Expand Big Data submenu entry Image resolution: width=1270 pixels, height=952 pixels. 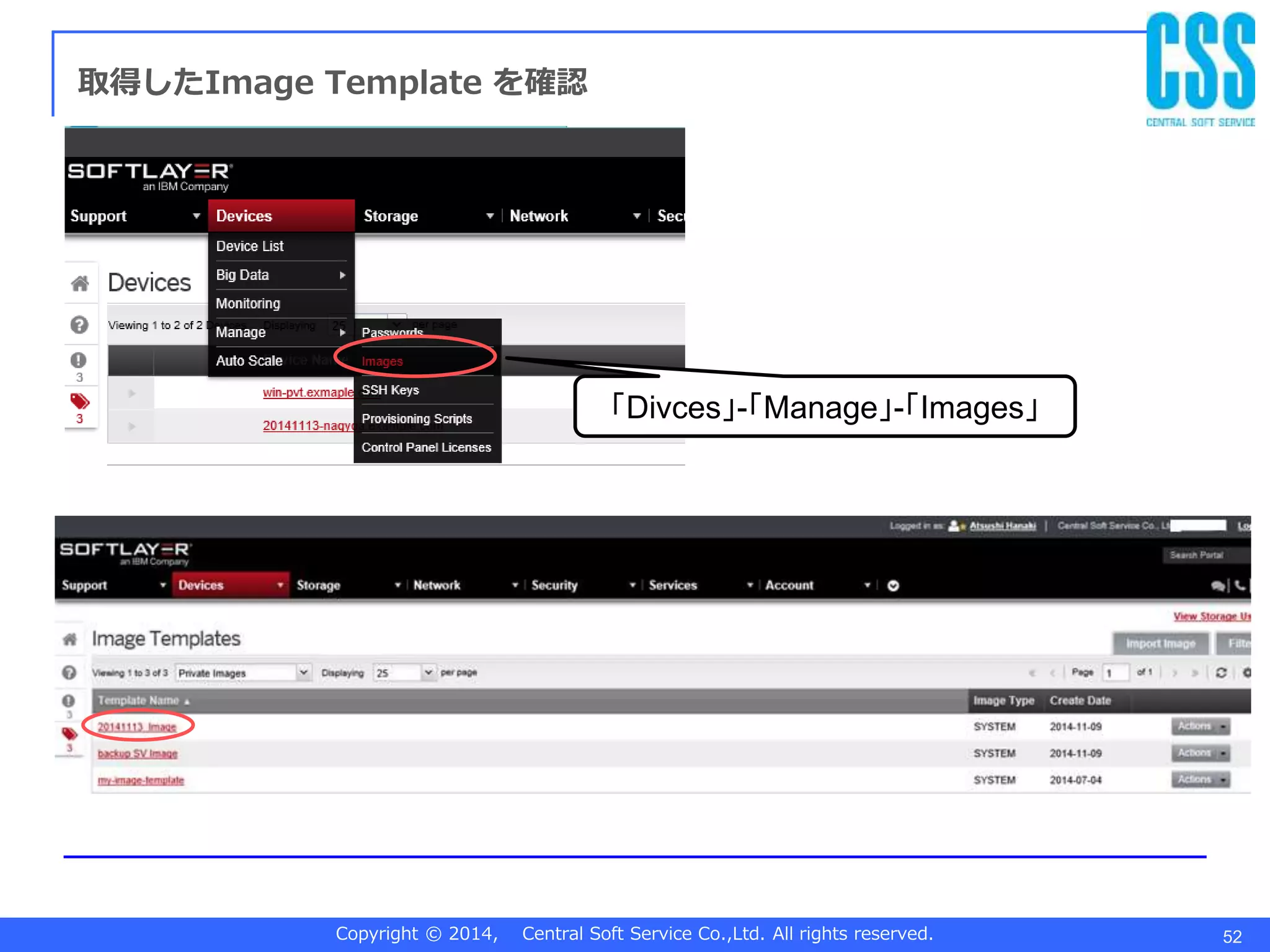[x=281, y=275]
